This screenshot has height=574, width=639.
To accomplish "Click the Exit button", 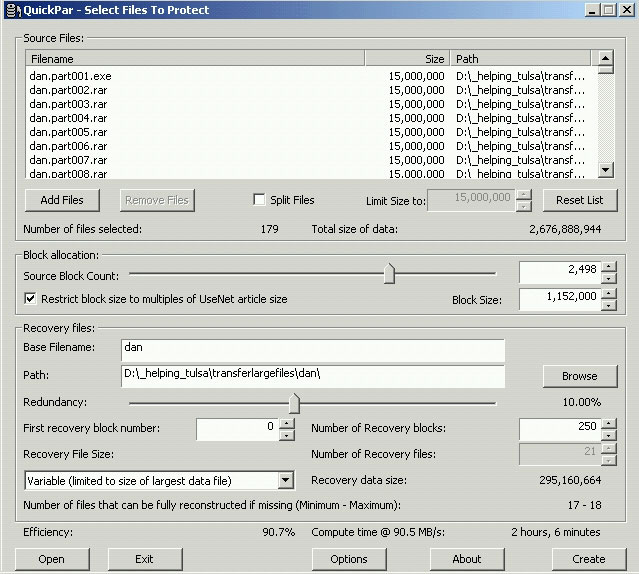I will (145, 559).
